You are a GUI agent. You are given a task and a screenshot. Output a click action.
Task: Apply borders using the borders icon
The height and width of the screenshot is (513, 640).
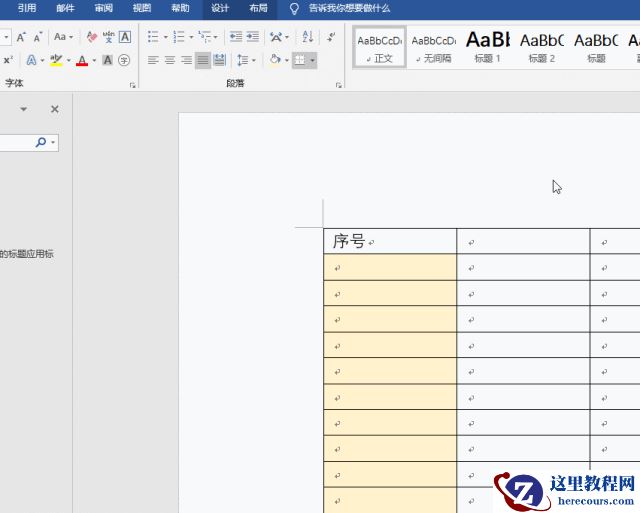[300, 60]
